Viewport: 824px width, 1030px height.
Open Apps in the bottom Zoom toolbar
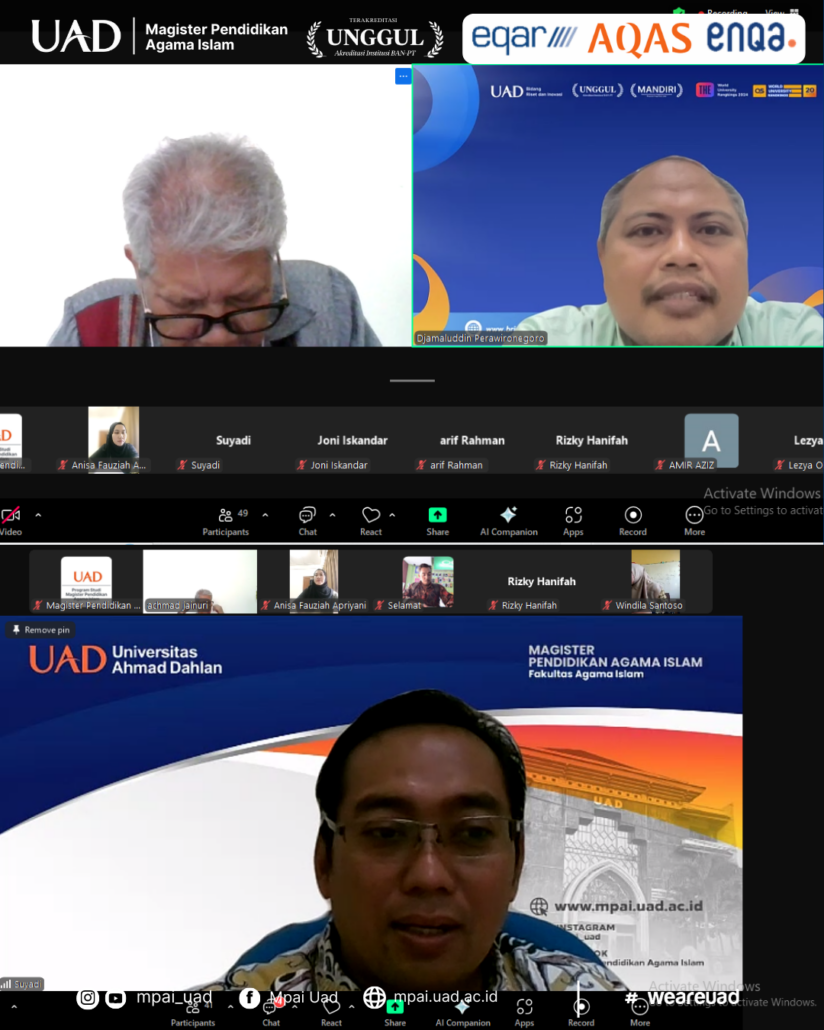[x=524, y=1014]
